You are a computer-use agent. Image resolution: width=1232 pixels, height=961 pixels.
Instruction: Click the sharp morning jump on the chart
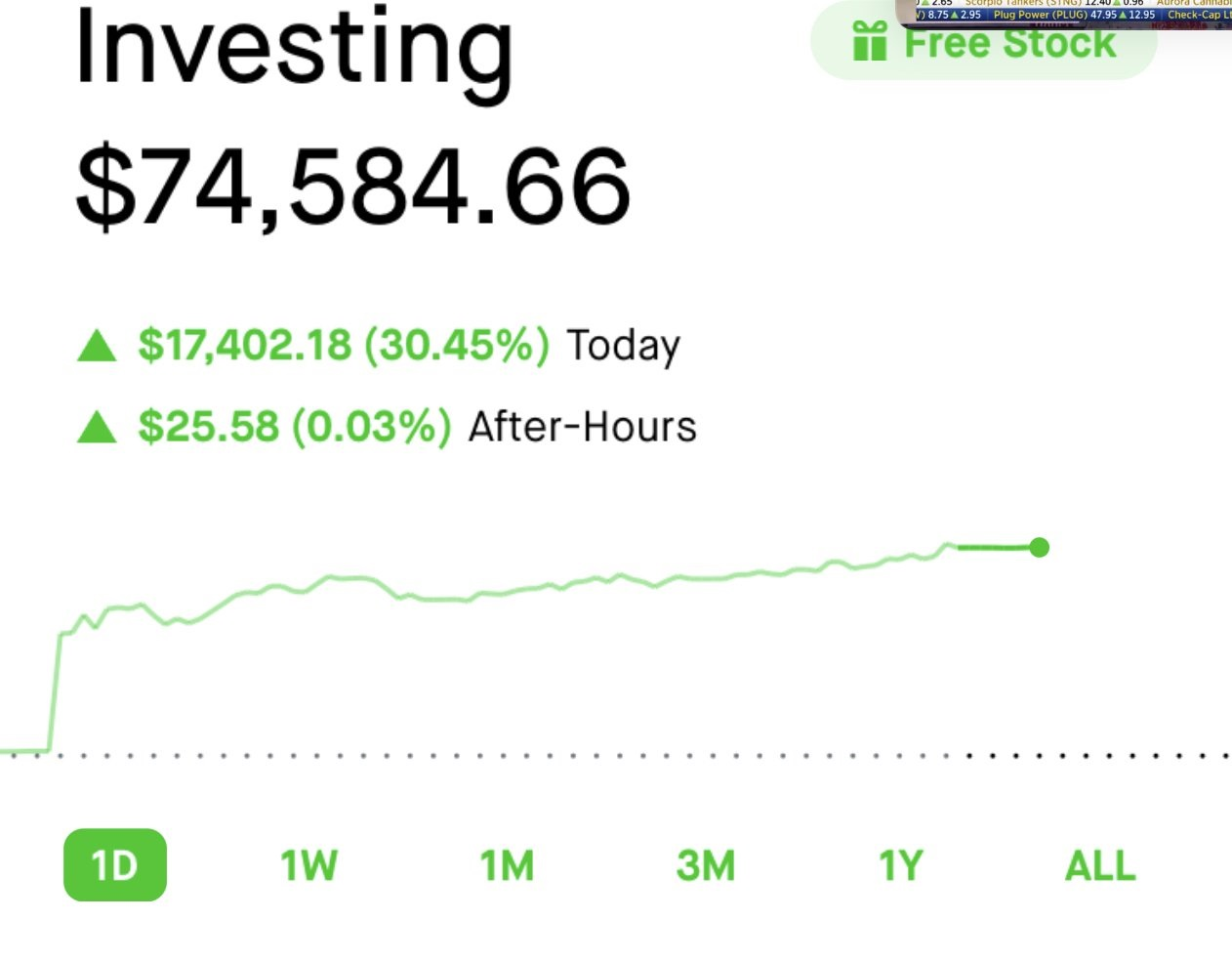pos(55,691)
